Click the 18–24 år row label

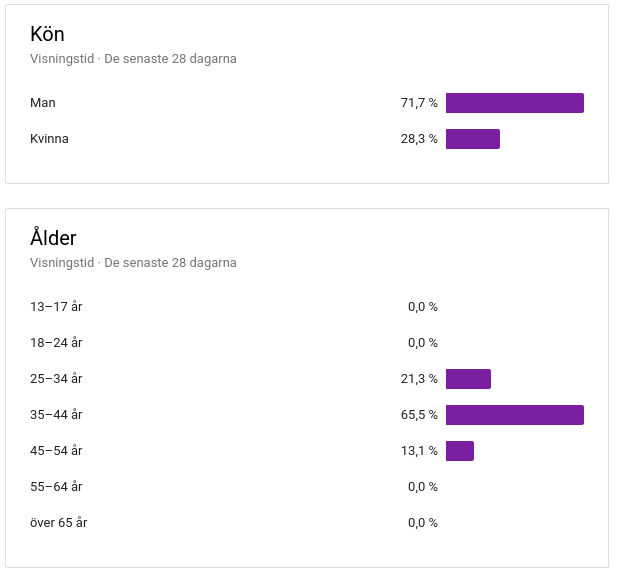pyautogui.click(x=56, y=342)
